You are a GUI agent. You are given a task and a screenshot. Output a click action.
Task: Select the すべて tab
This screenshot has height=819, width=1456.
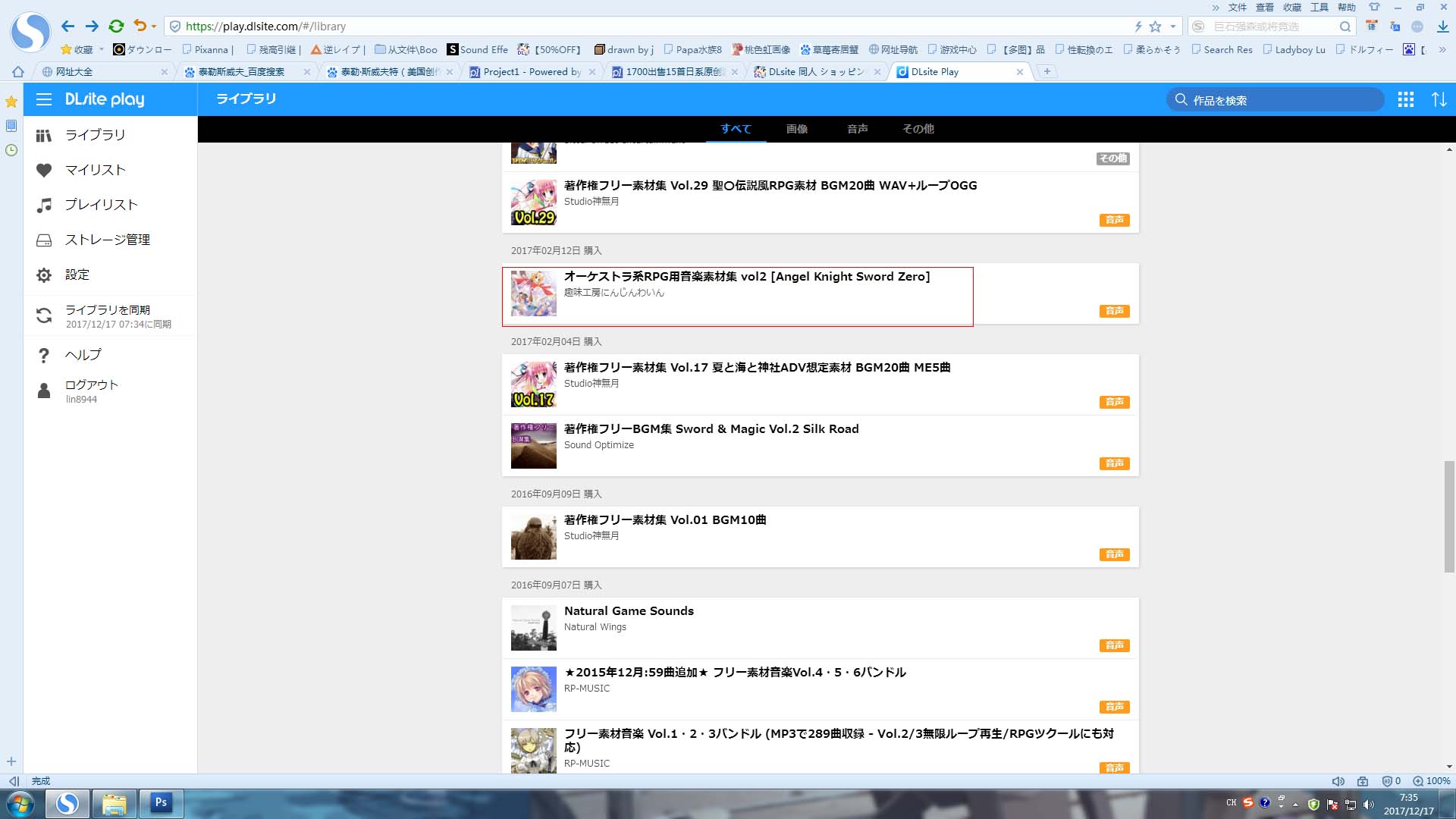[736, 129]
